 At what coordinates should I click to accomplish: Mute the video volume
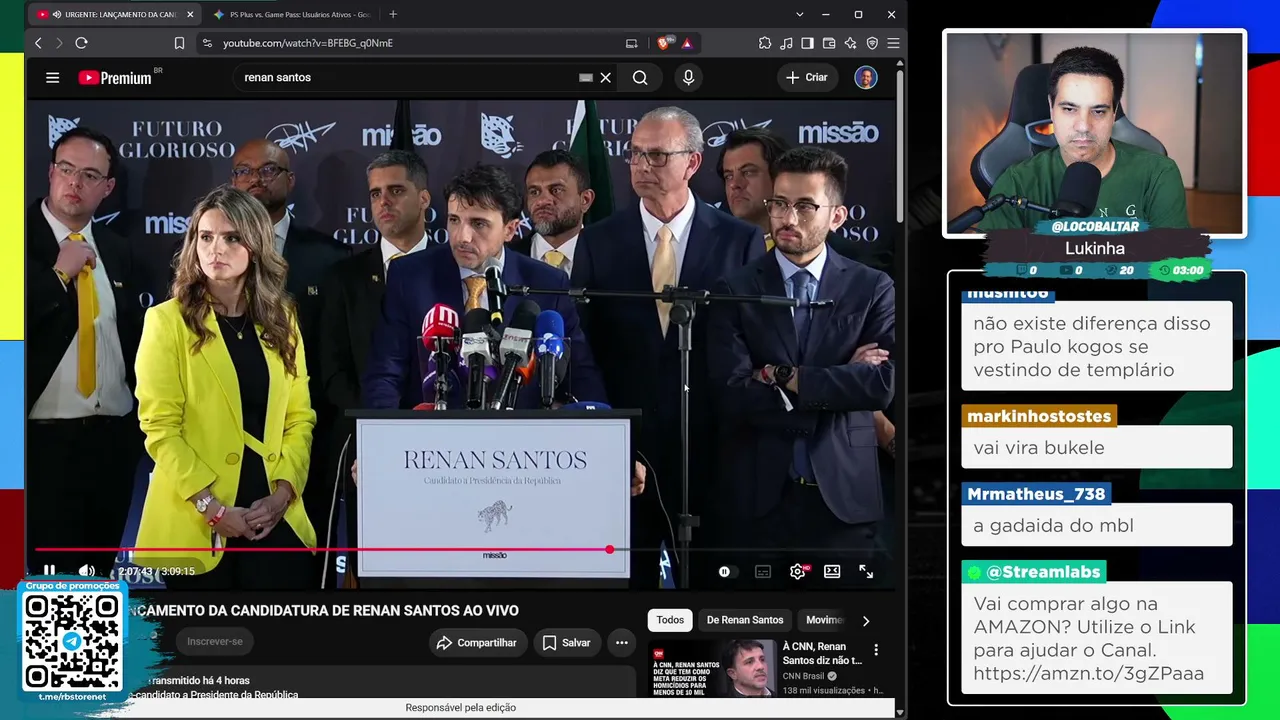tap(87, 571)
